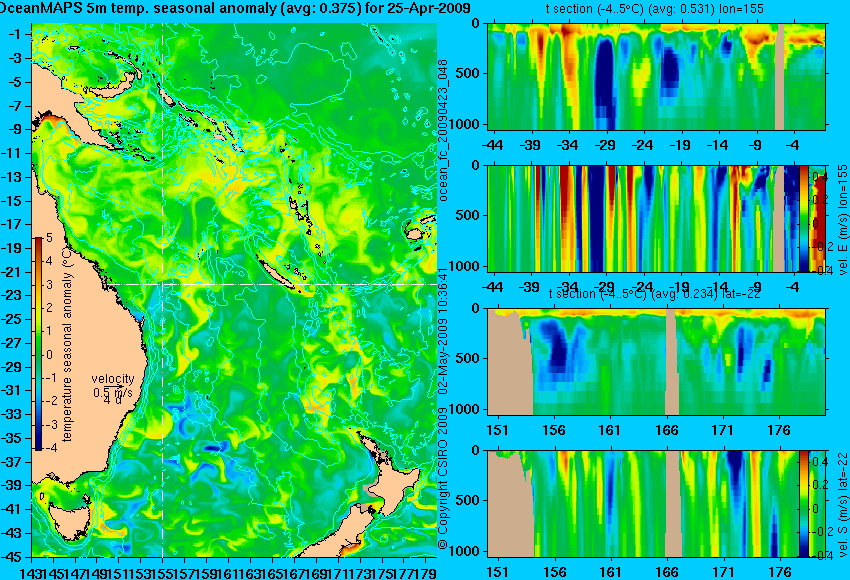850x580 pixels.
Task: Click latitude tick '-11' on main map axis
Action: point(11,153)
